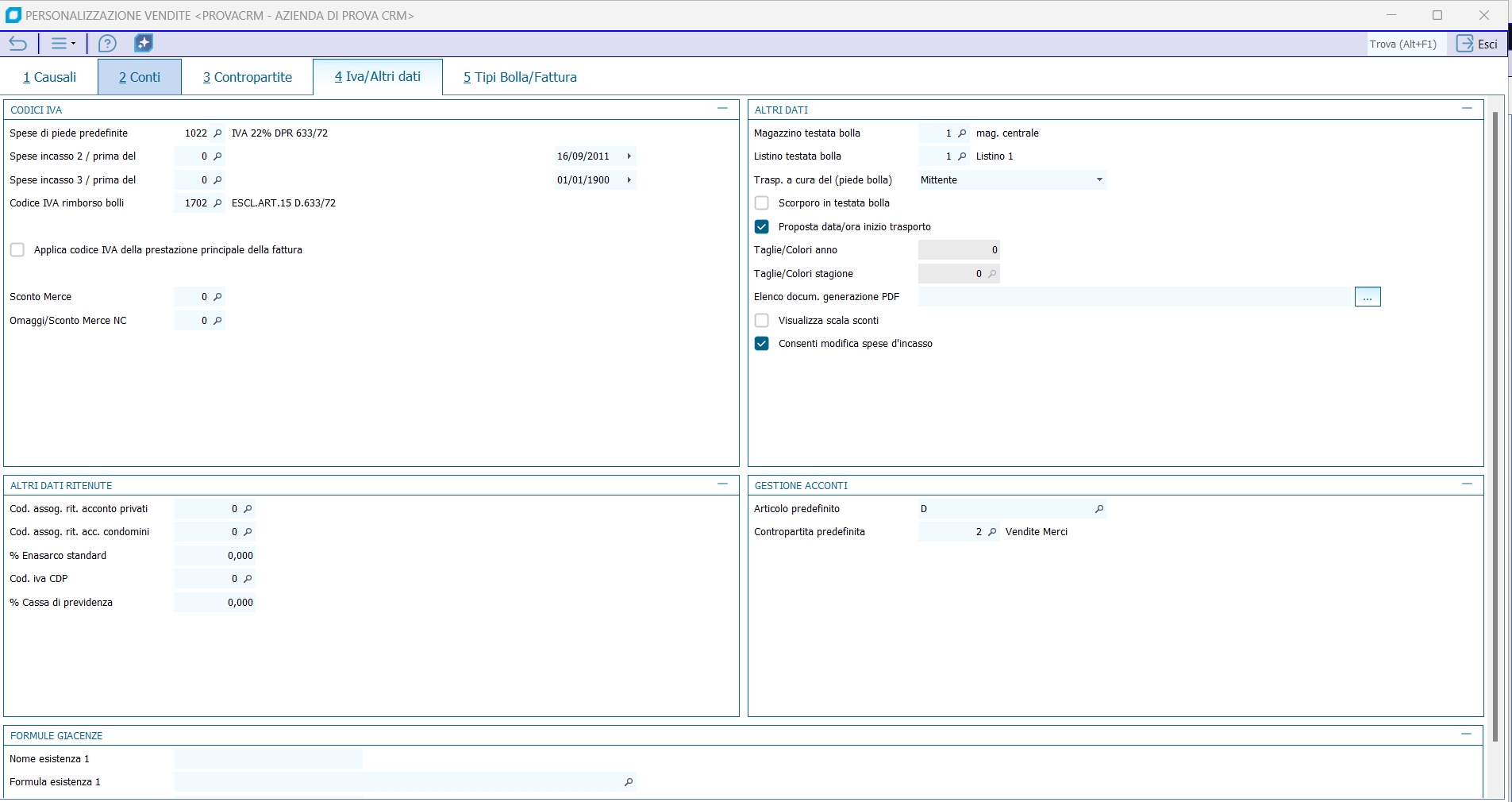The image size is (1512, 802).
Task: Click the Esci exit button
Action: [x=1478, y=44]
